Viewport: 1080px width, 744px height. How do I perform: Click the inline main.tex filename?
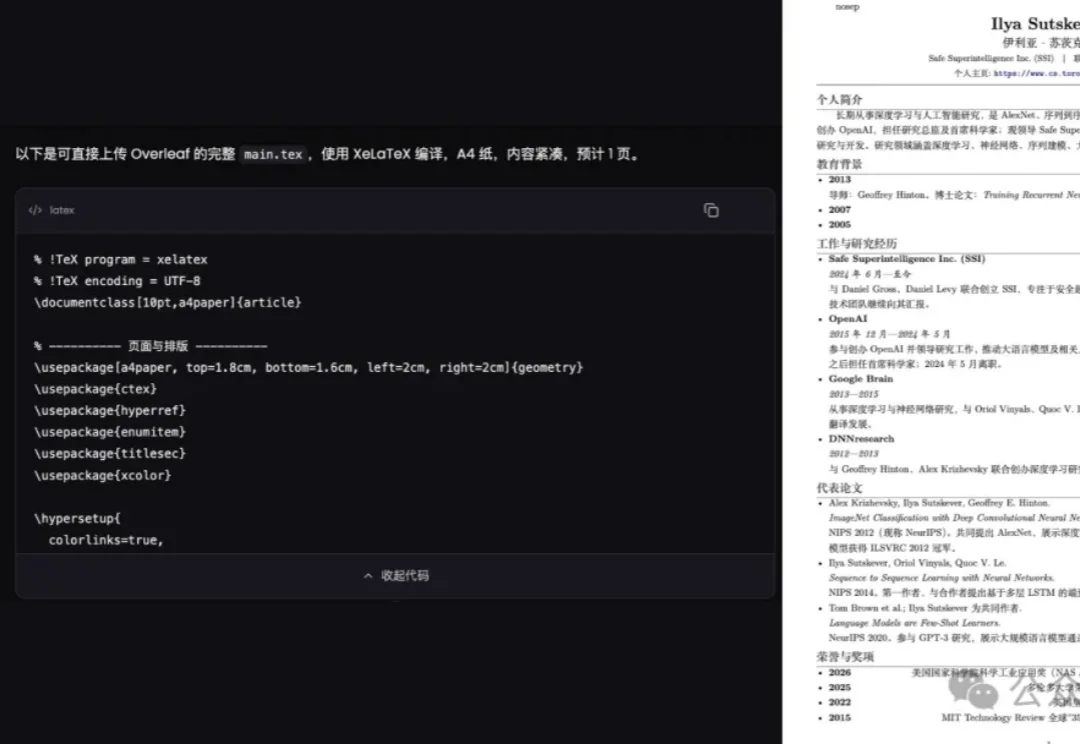coord(273,154)
